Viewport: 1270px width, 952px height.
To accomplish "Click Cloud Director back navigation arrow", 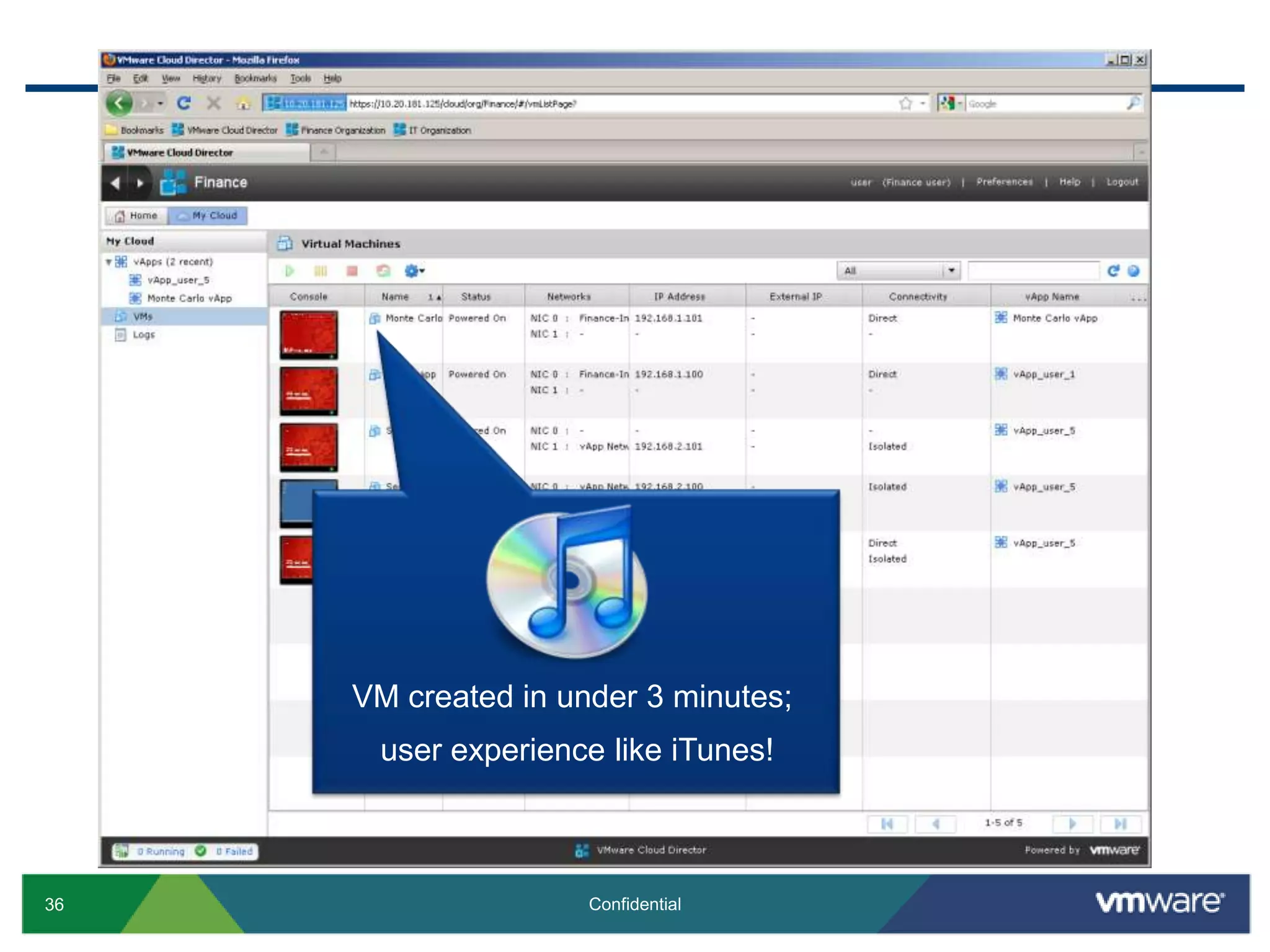I will (x=115, y=183).
